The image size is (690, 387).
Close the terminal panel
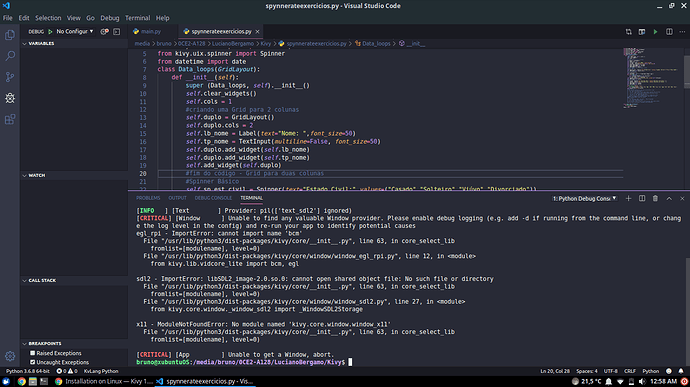point(682,199)
